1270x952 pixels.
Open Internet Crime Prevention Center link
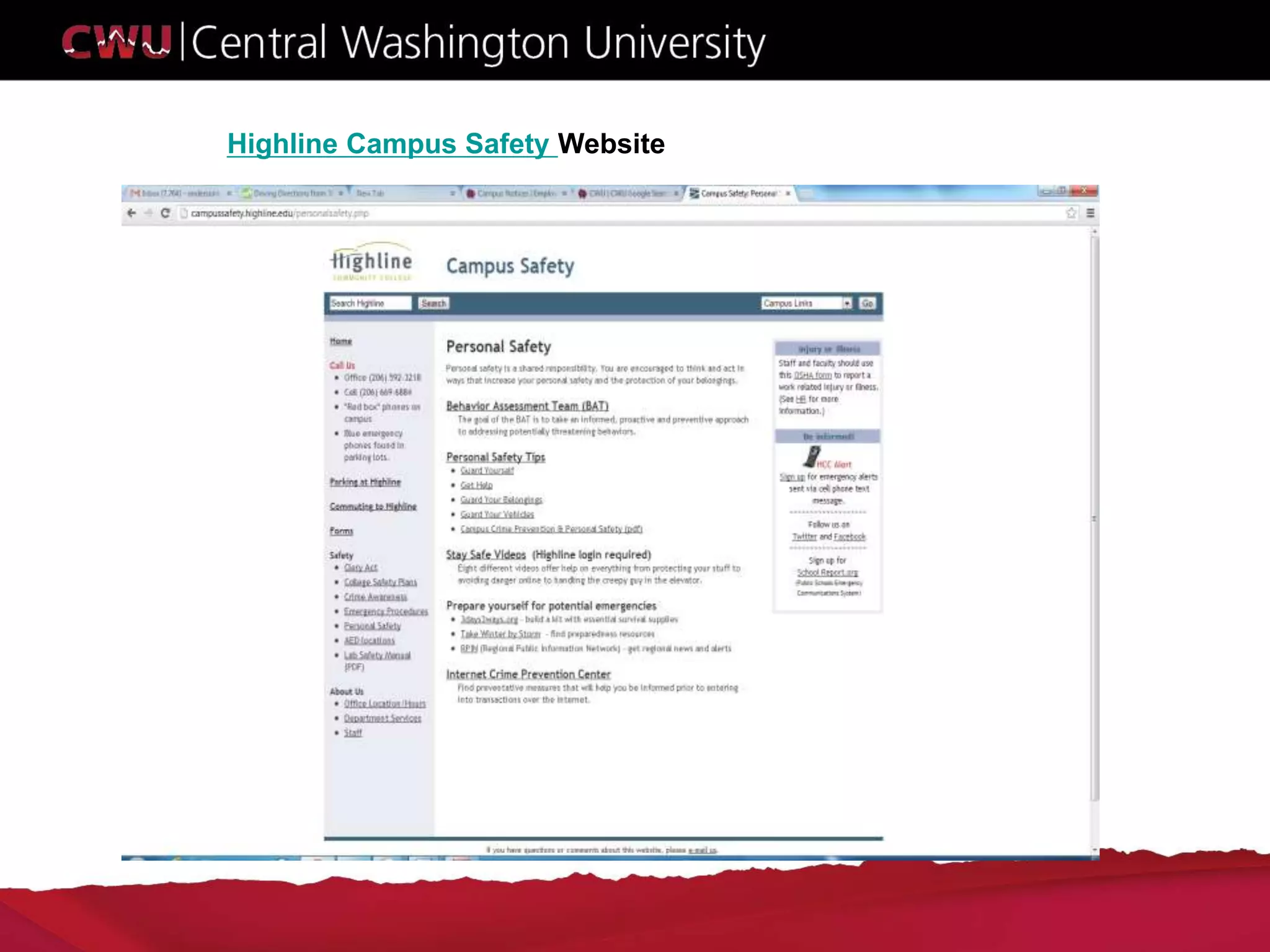point(528,674)
